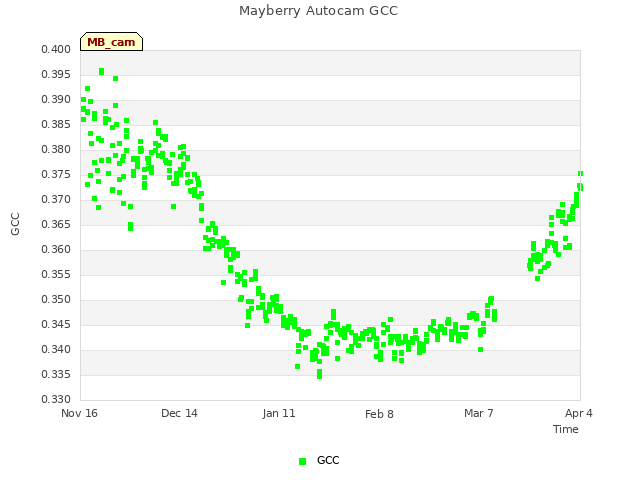Click the 0.365 y-axis value

click(x=56, y=224)
